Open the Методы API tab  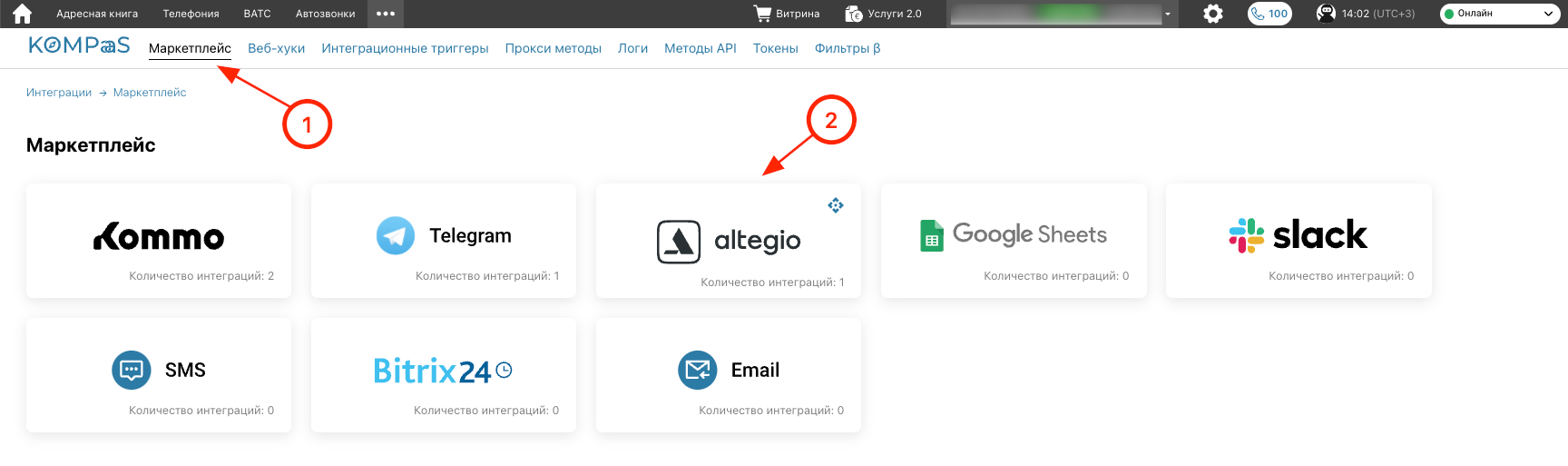(700, 49)
